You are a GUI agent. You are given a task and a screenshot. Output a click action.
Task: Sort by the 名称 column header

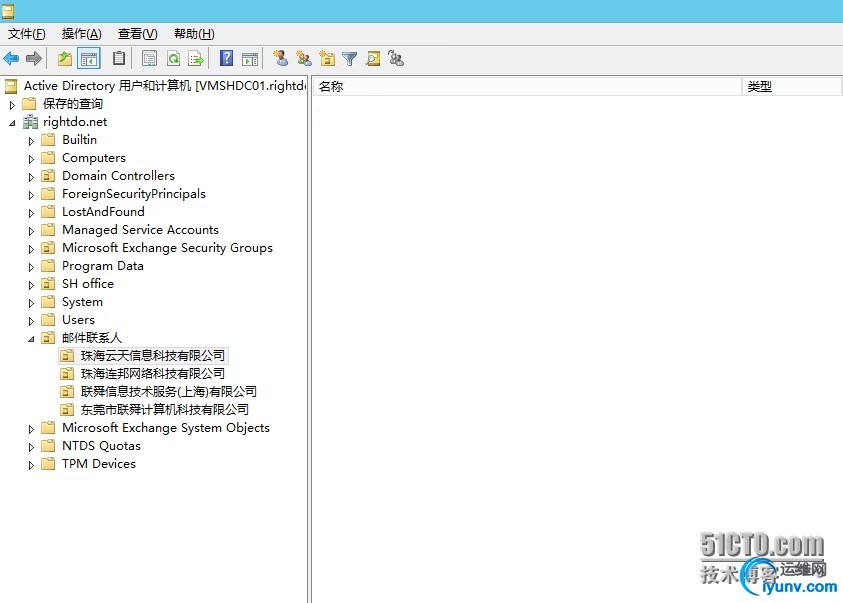point(527,87)
